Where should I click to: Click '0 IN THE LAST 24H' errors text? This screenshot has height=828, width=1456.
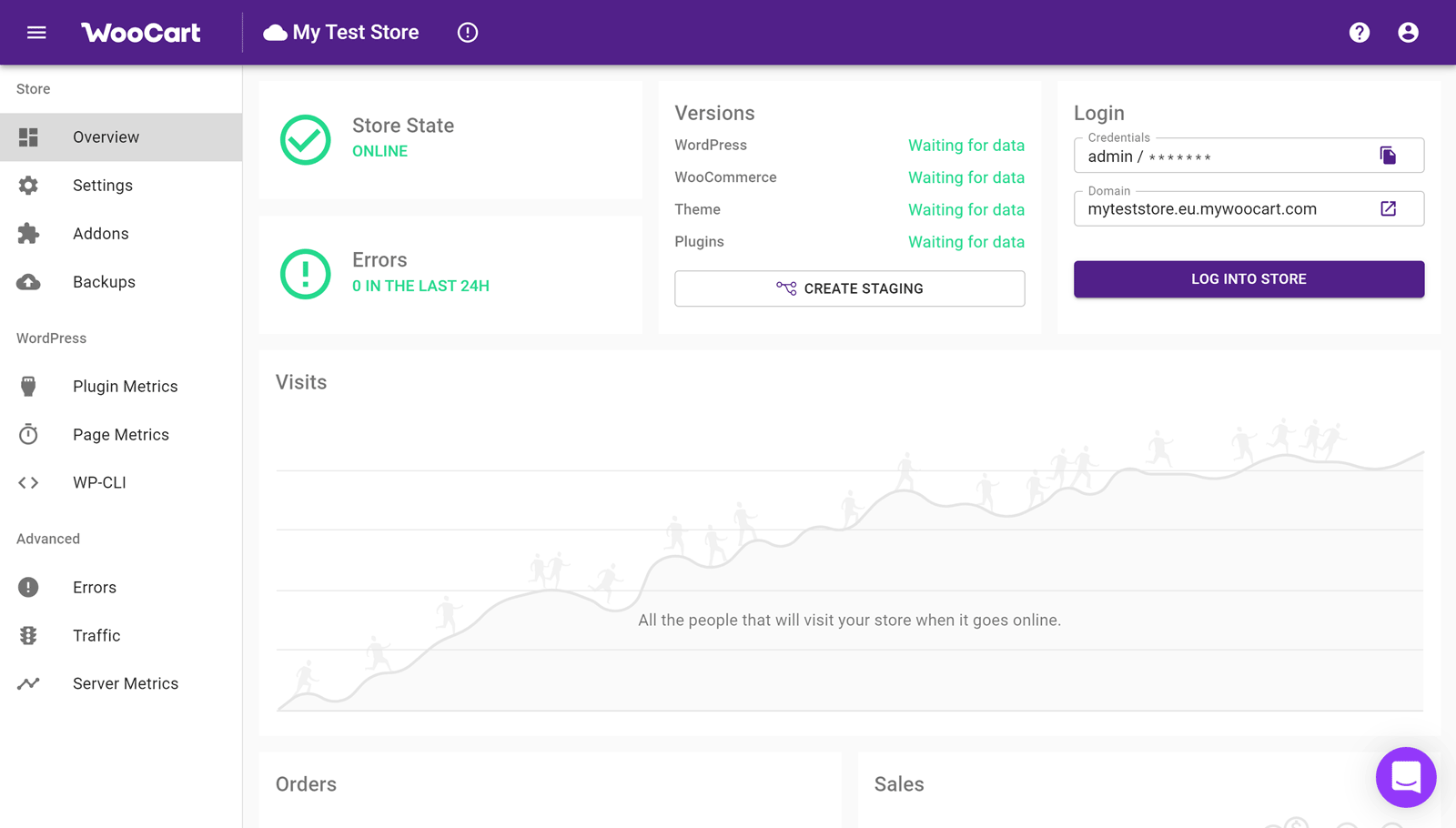tap(420, 287)
